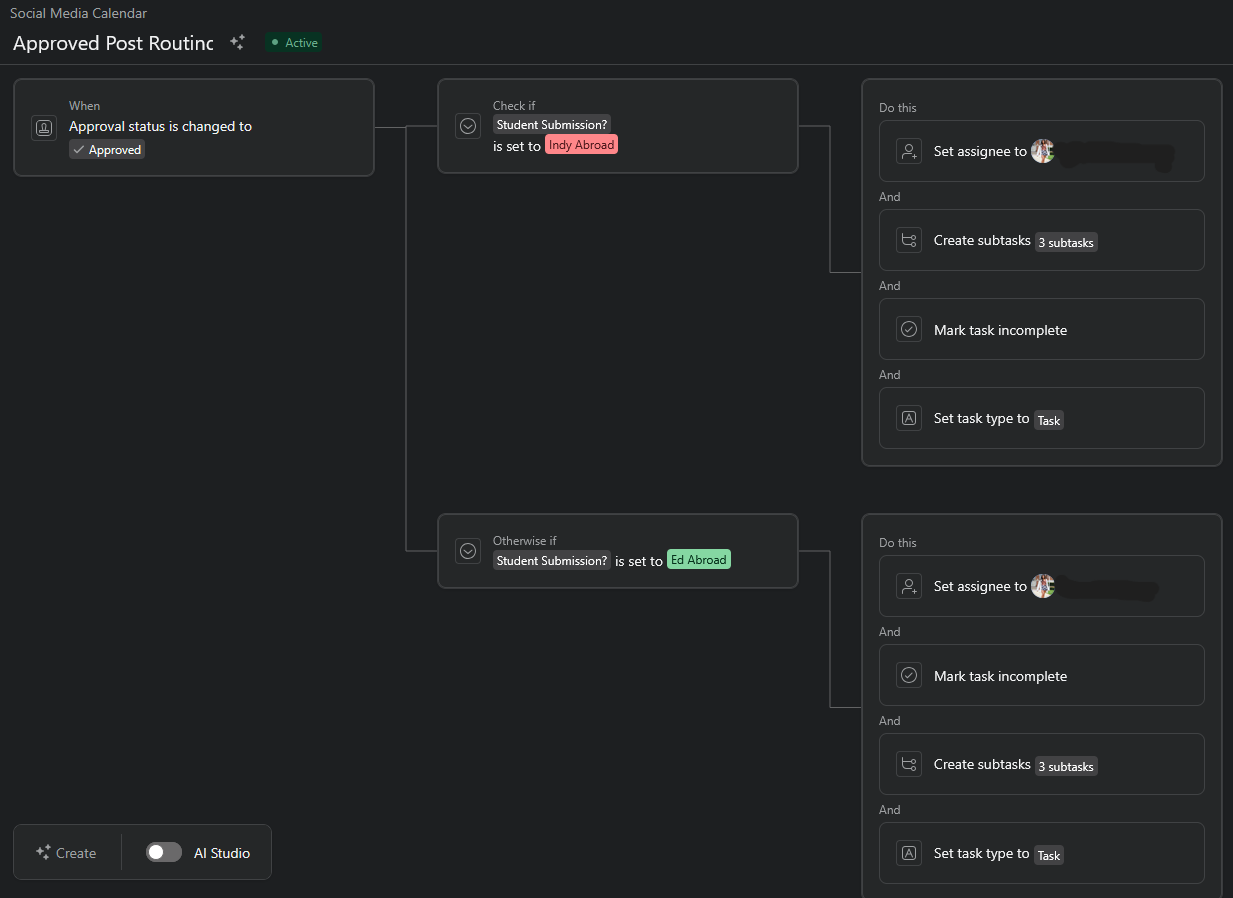Click the condition icon in the Check if card
The width and height of the screenshot is (1233, 898).
[468, 125]
